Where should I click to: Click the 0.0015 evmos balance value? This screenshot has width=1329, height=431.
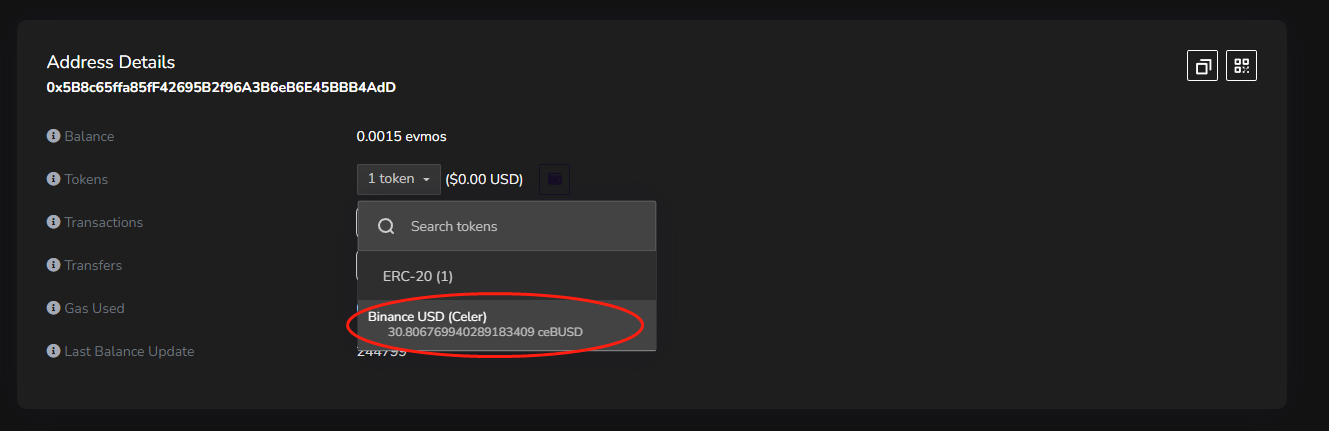pyautogui.click(x=394, y=136)
